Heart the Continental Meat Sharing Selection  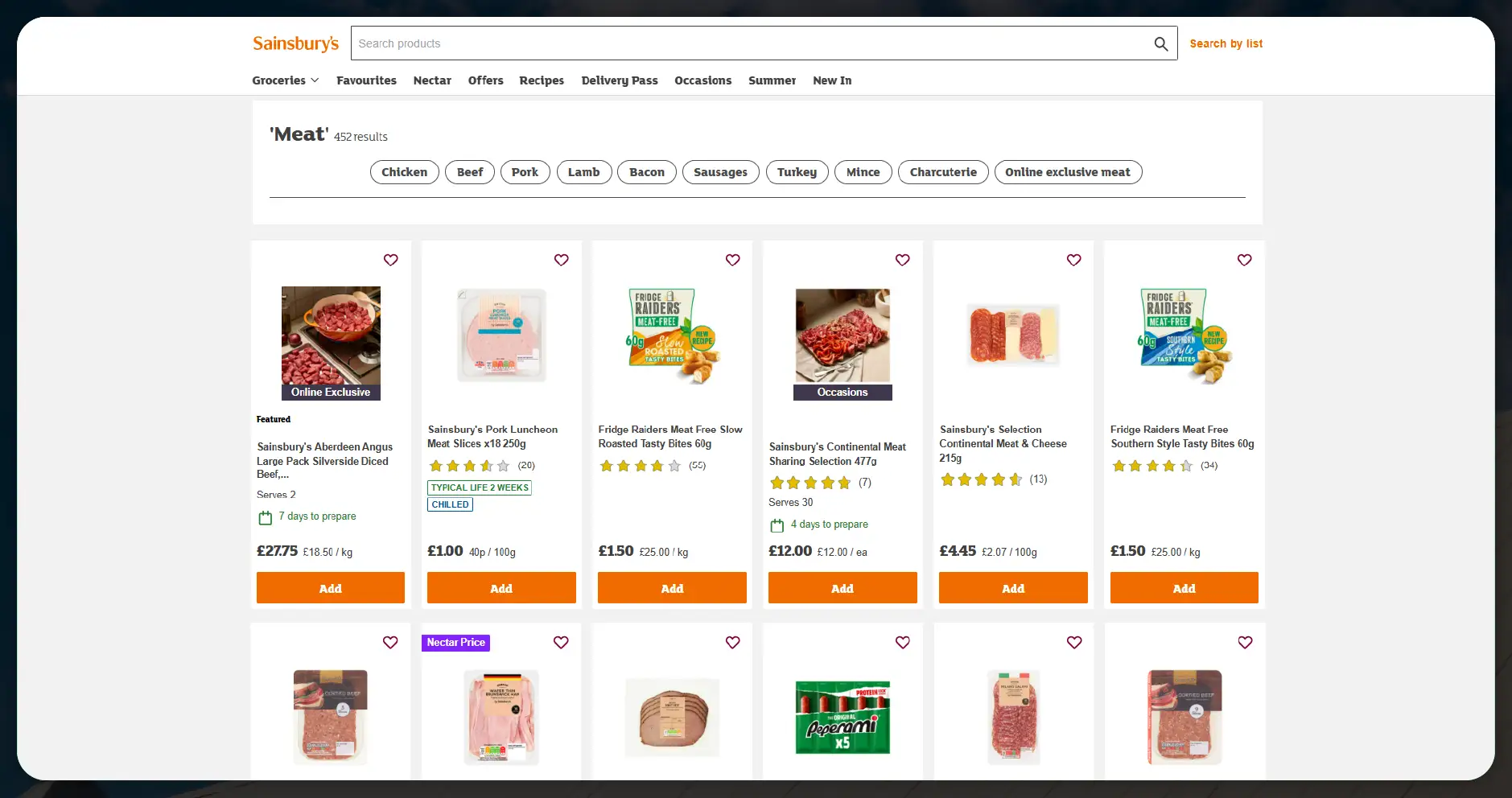tap(902, 260)
